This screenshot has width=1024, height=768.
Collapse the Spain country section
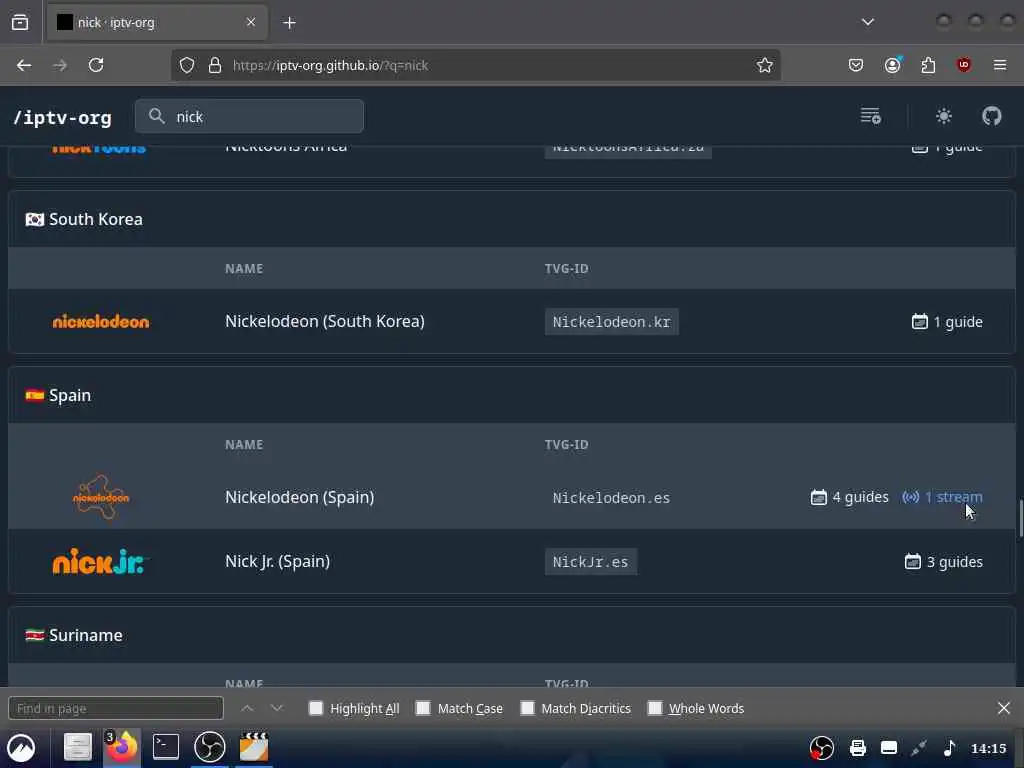(x=512, y=395)
